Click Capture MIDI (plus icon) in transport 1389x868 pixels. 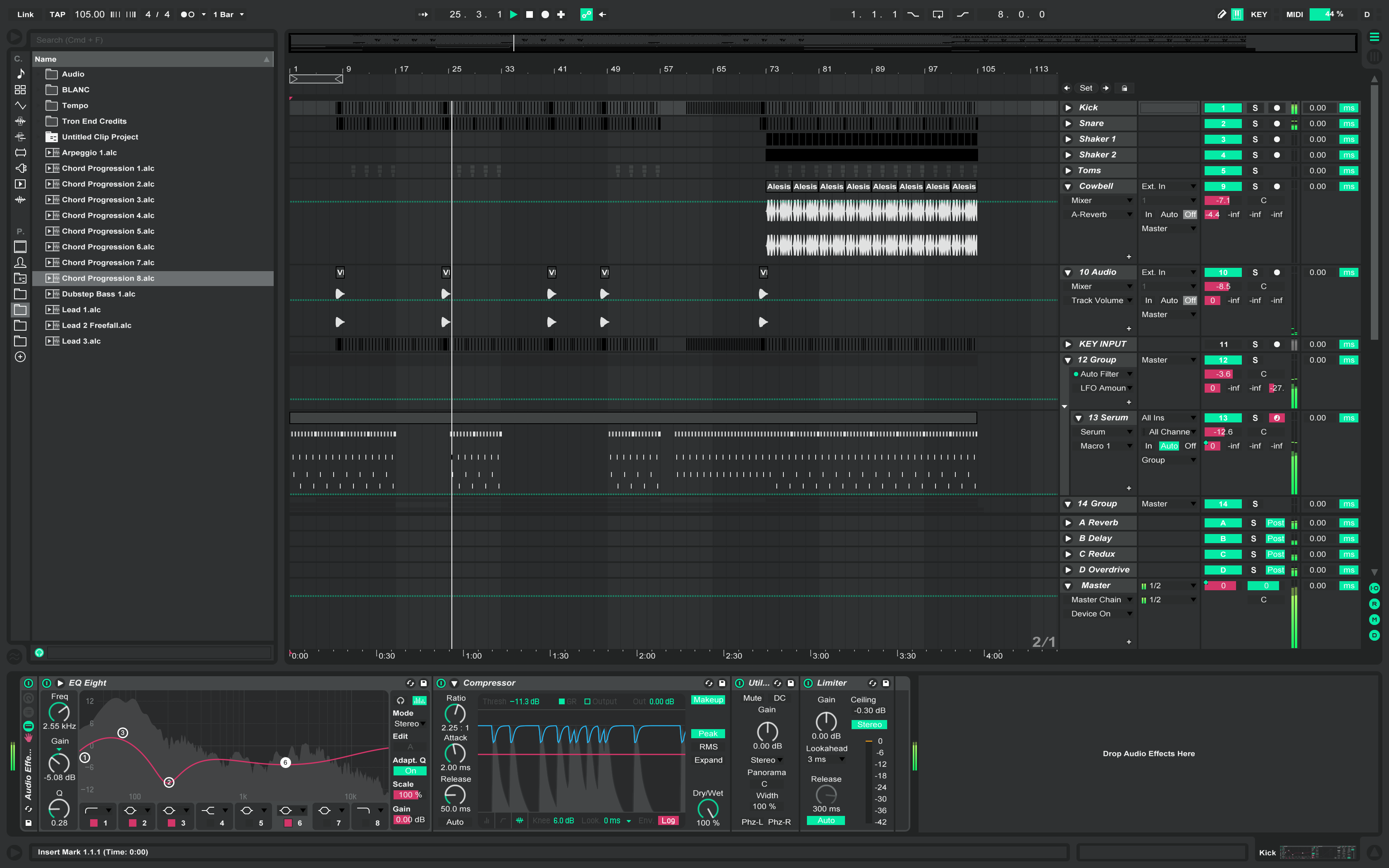click(x=561, y=14)
